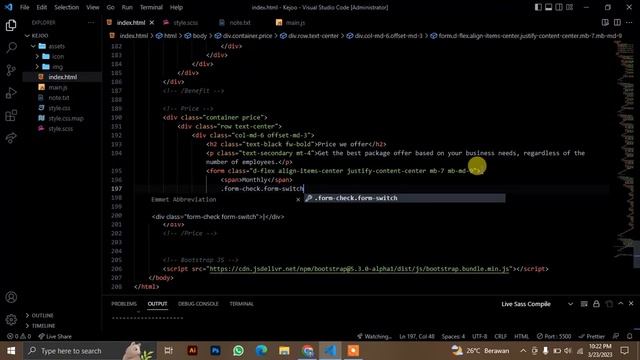
Task: Open the Run menu
Action: click(127, 7)
